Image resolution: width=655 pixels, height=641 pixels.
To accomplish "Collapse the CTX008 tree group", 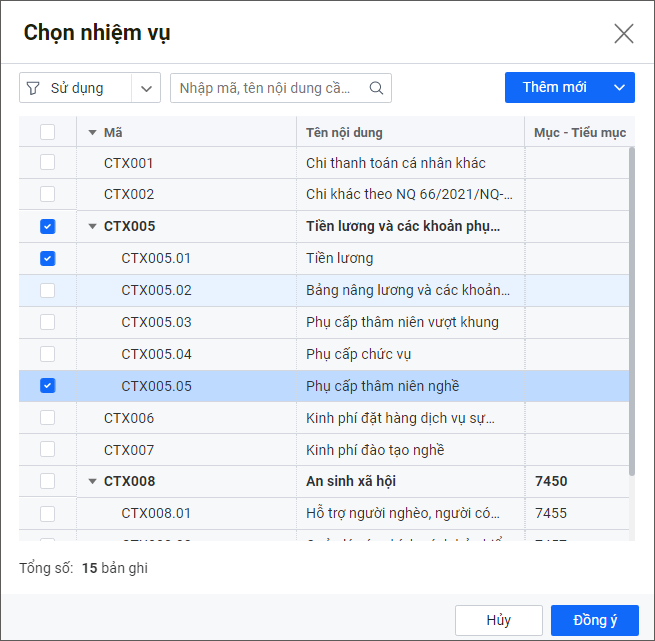I will pos(93,482).
